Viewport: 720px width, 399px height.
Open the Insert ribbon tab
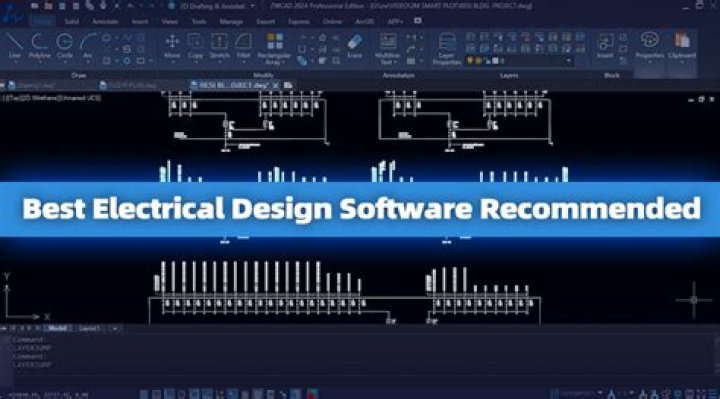coord(140,21)
